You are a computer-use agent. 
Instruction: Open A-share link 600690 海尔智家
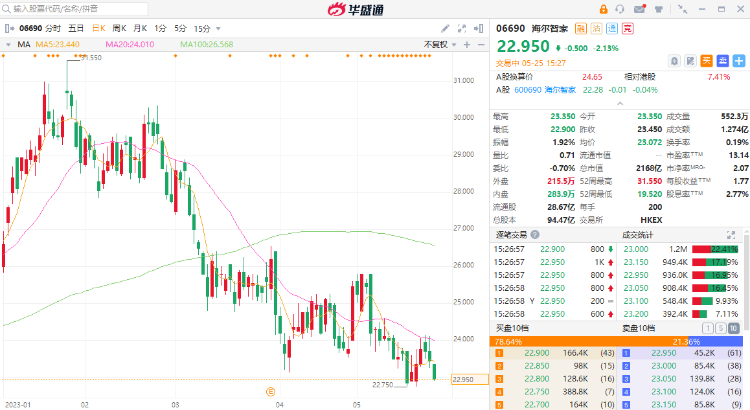pyautogui.click(x=545, y=90)
